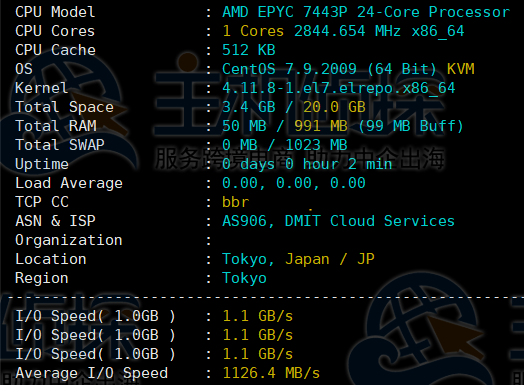This screenshot has width=524, height=385.
Task: Select the third I/O Speed 1.1 GB/s result
Action: coord(258,354)
